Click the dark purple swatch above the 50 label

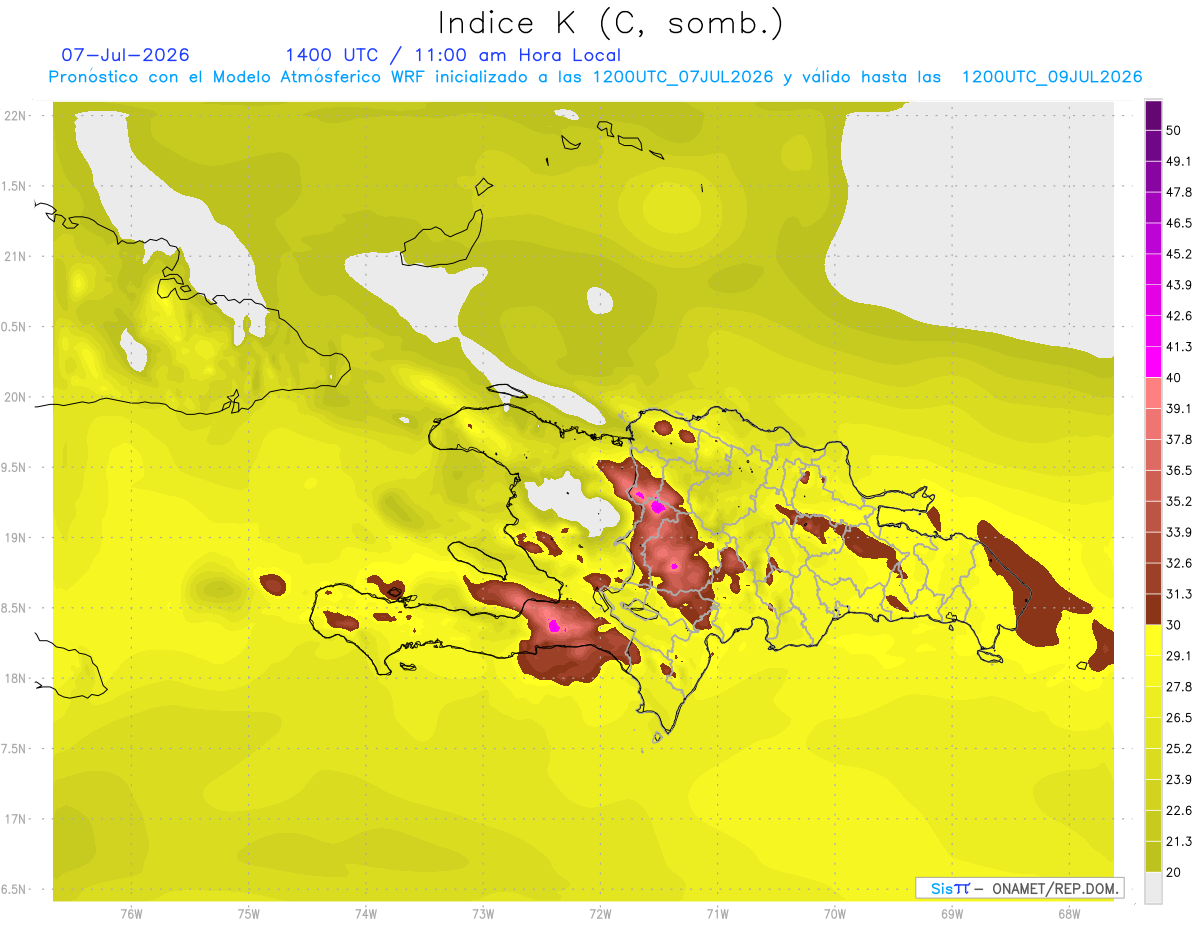pyautogui.click(x=1154, y=115)
